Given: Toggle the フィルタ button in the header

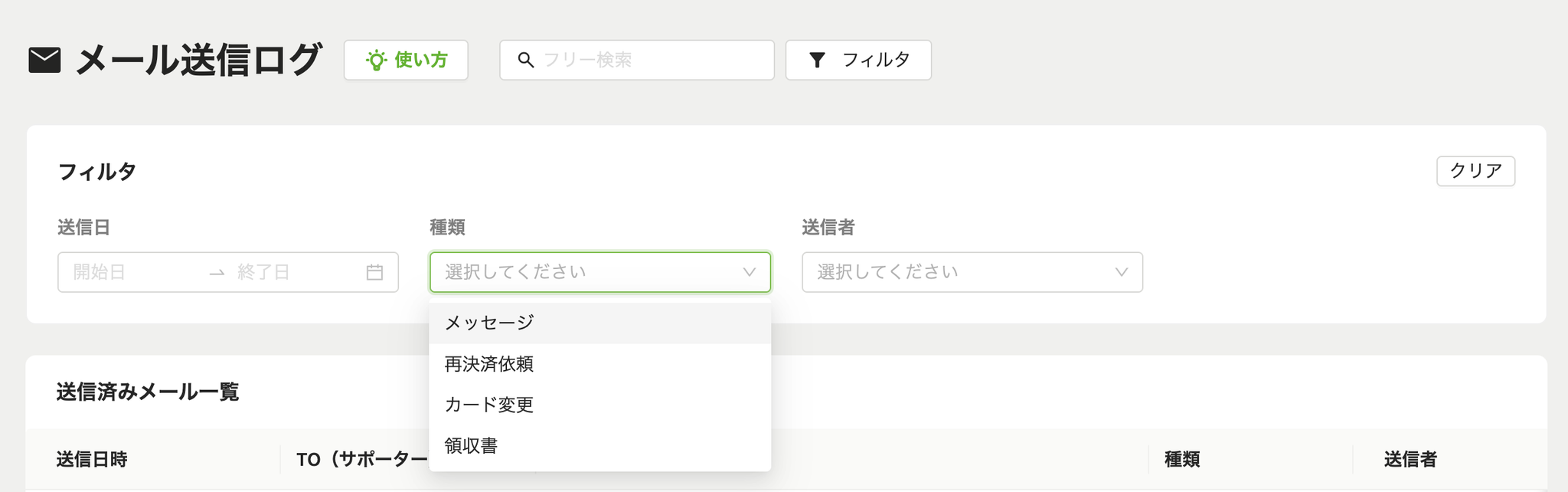Looking at the screenshot, I should pyautogui.click(x=858, y=60).
